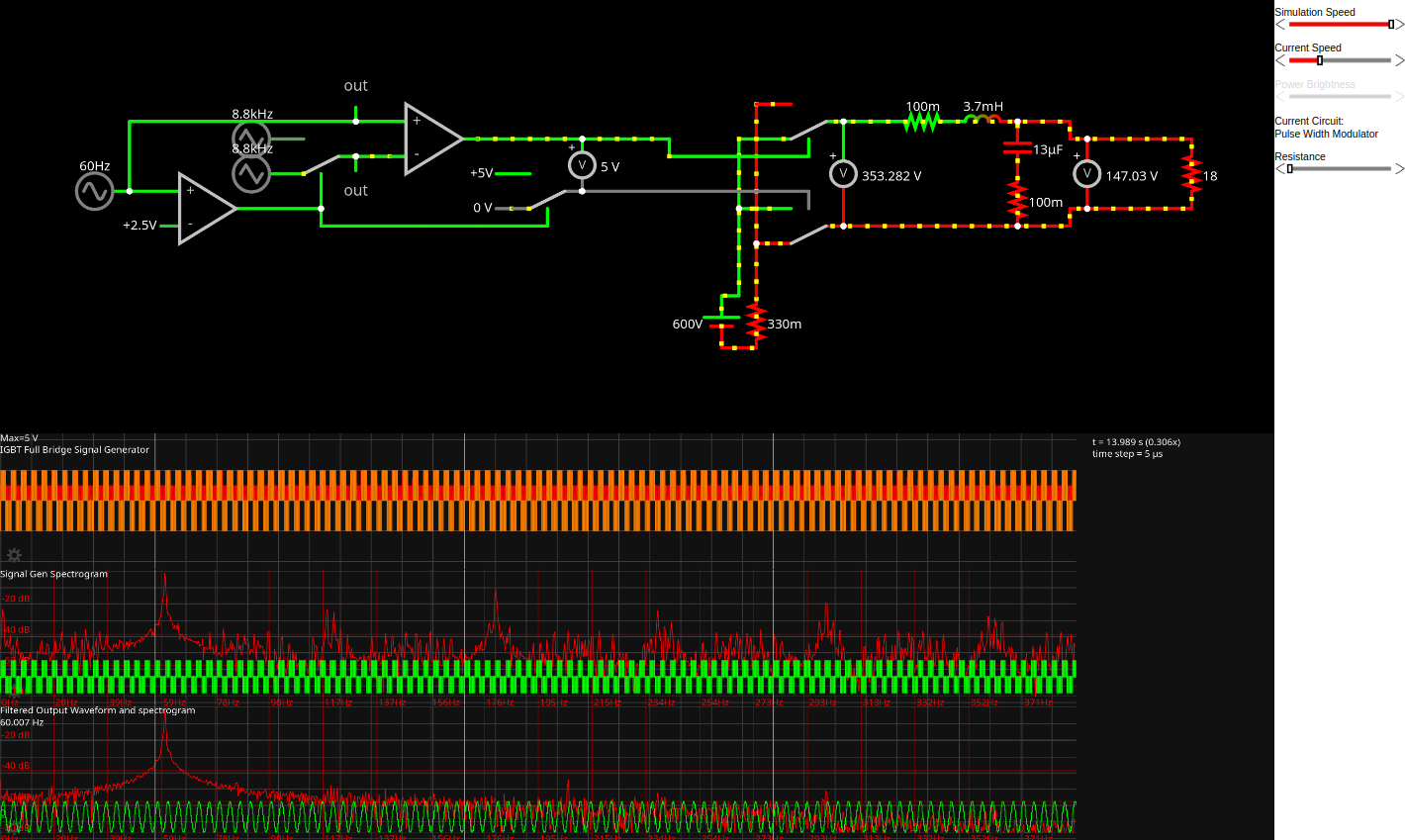Select the voltmeter reading 353.282 V

pos(843,174)
